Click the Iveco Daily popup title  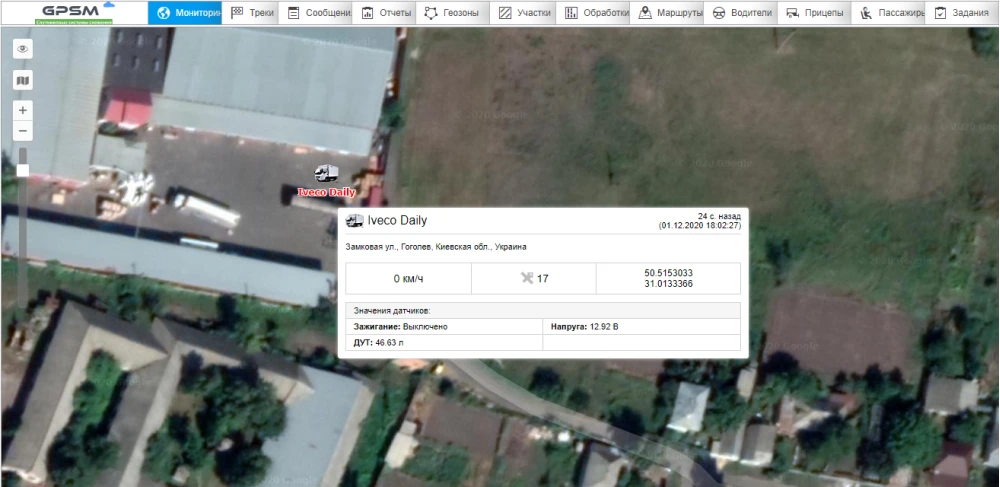click(397, 221)
